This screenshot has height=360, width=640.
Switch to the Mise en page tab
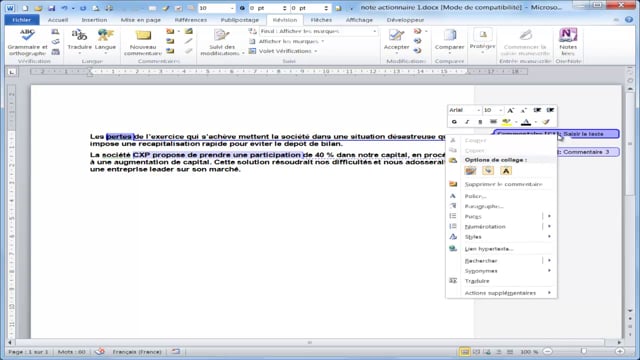coord(140,20)
